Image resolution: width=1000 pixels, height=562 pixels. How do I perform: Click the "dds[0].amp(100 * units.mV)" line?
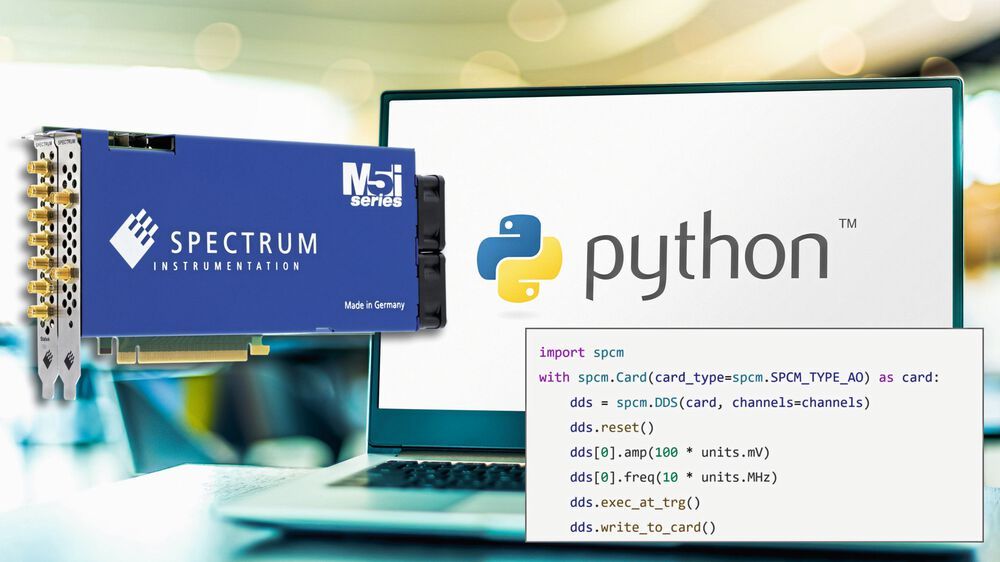(x=670, y=452)
